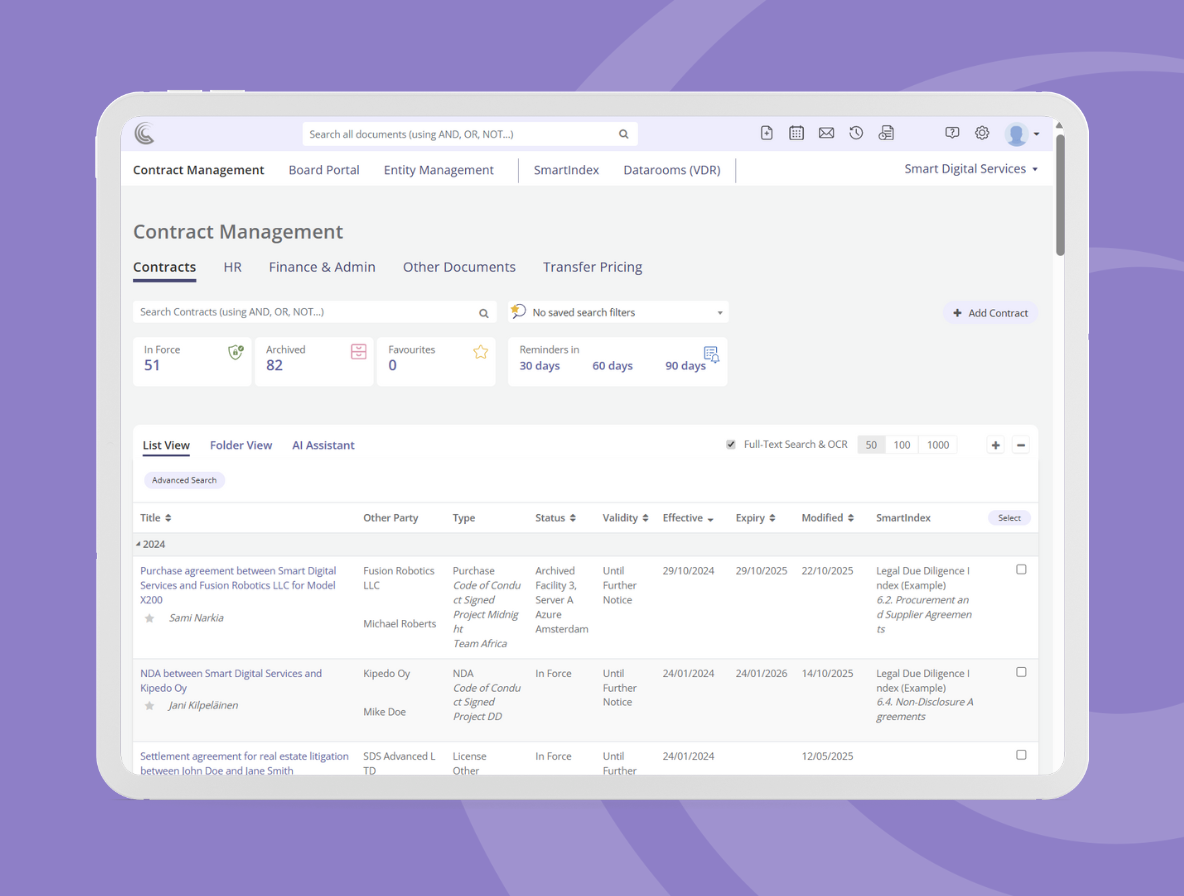
Task: Open the document log icon in toolbar
Action: [x=886, y=132]
